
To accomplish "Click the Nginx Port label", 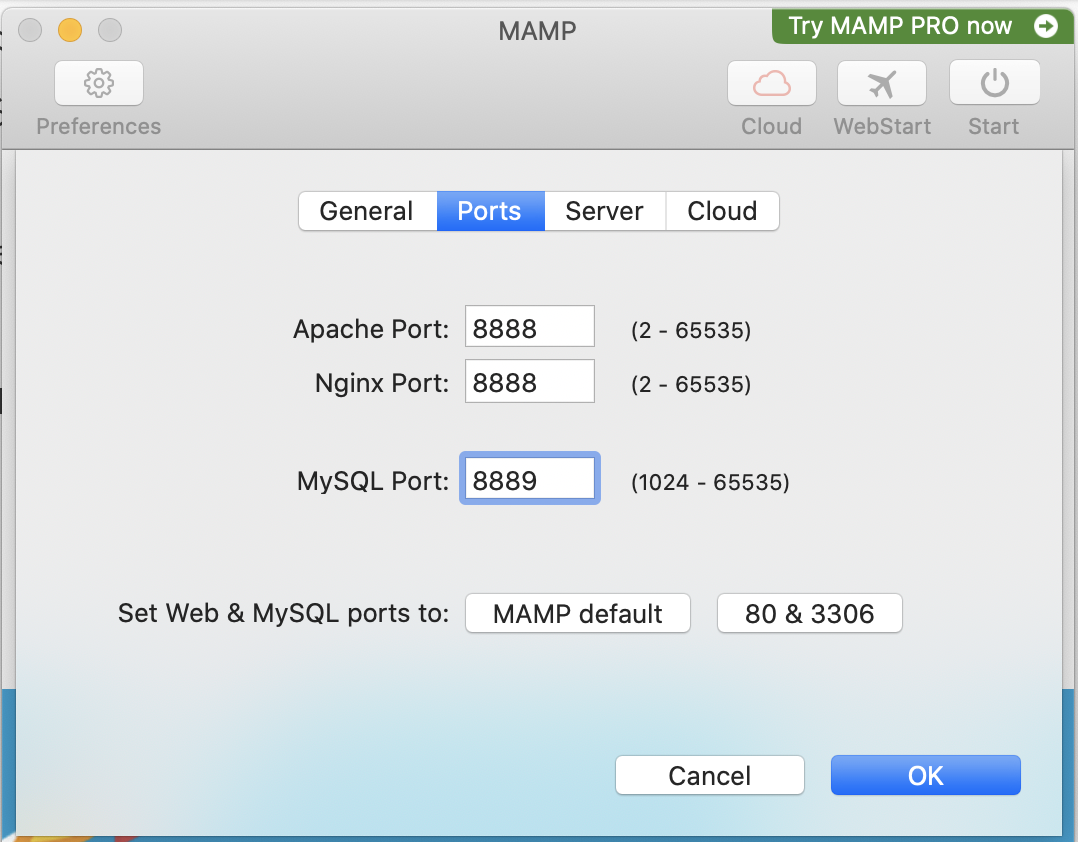I will [x=382, y=383].
